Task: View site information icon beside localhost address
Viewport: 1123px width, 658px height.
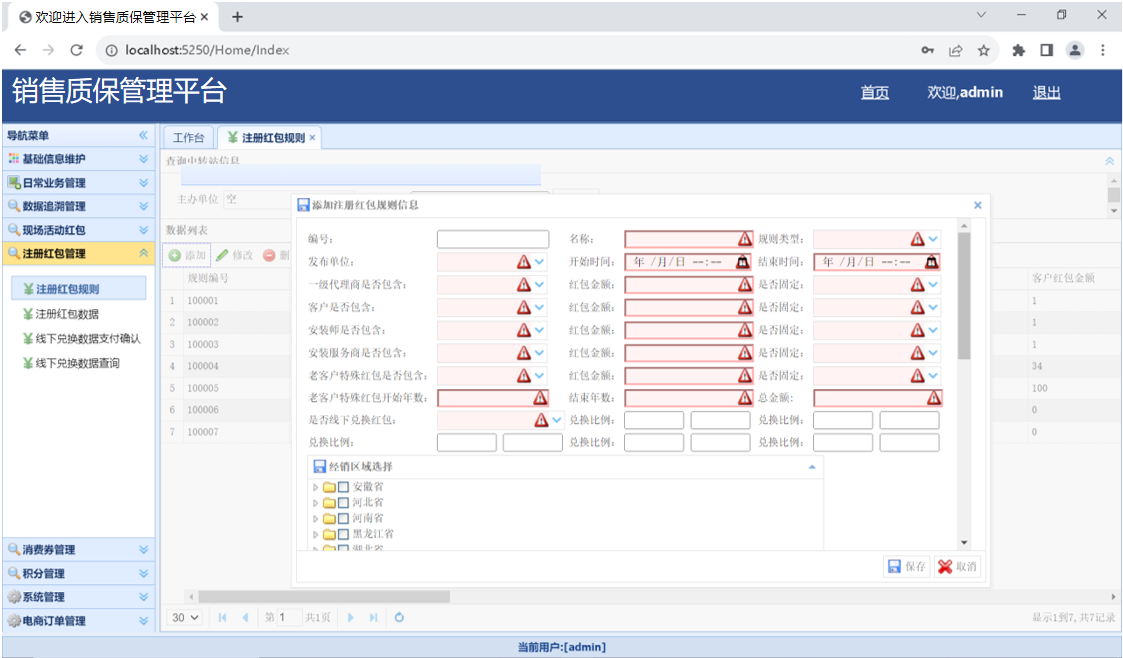Action: (x=111, y=50)
